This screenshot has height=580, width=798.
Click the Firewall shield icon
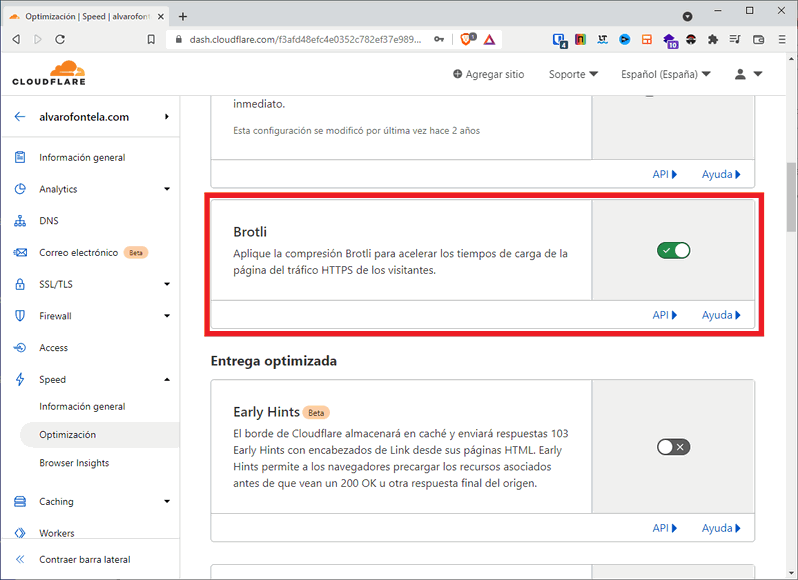pyautogui.click(x=20, y=316)
